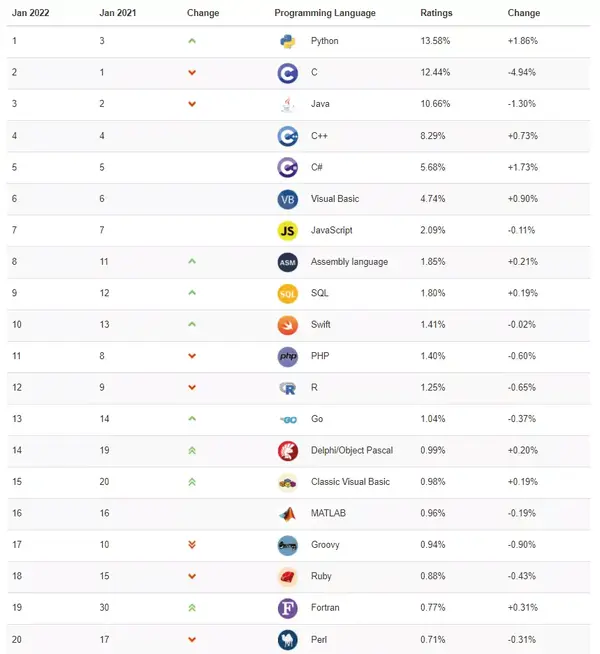Image resolution: width=600 pixels, height=654 pixels.
Task: Click the Programming Language column header
Action: (325, 13)
